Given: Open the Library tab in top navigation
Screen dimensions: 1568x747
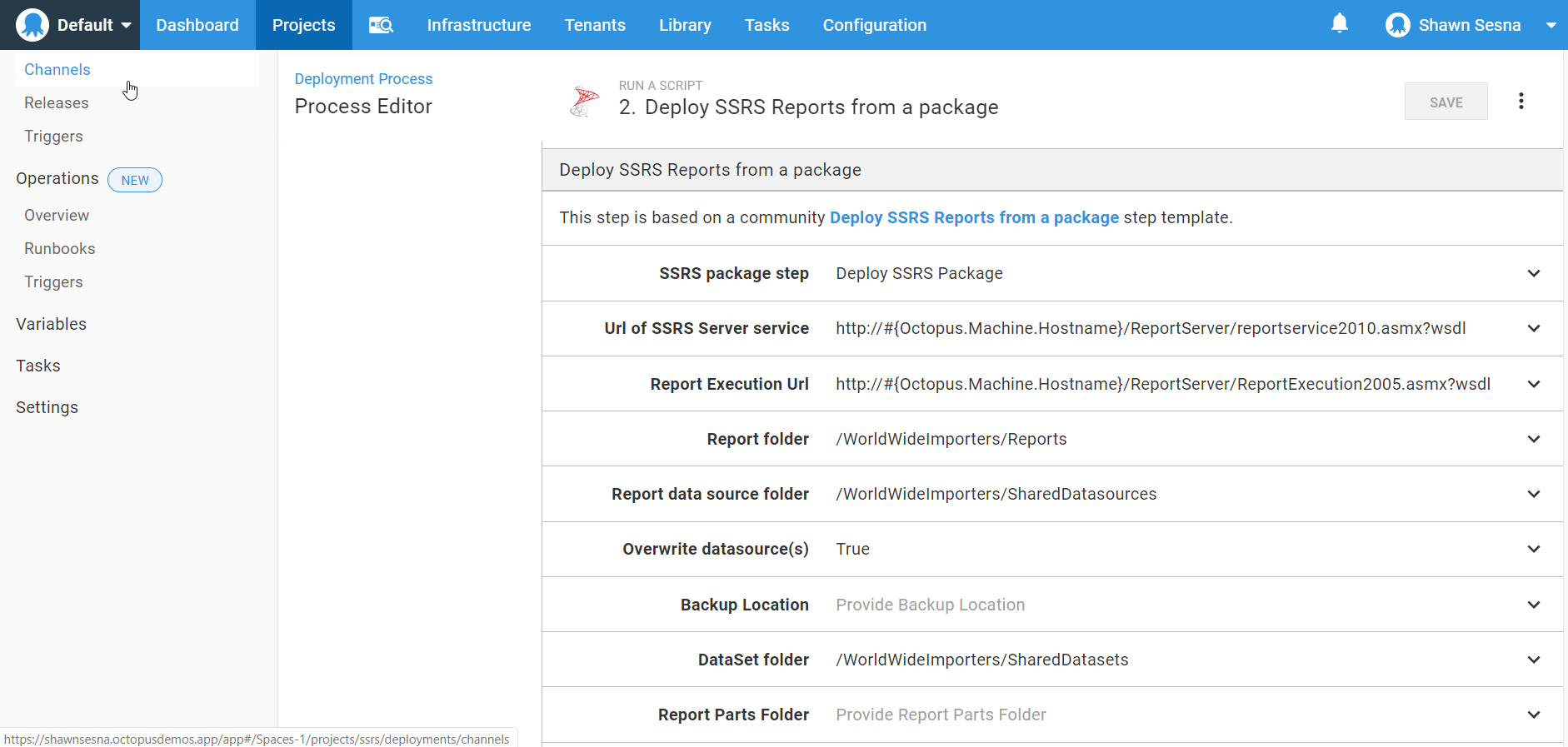Looking at the screenshot, I should click(x=685, y=25).
